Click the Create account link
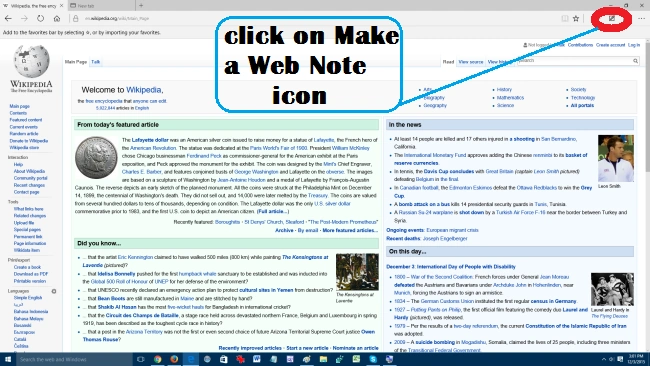 (x=610, y=45)
